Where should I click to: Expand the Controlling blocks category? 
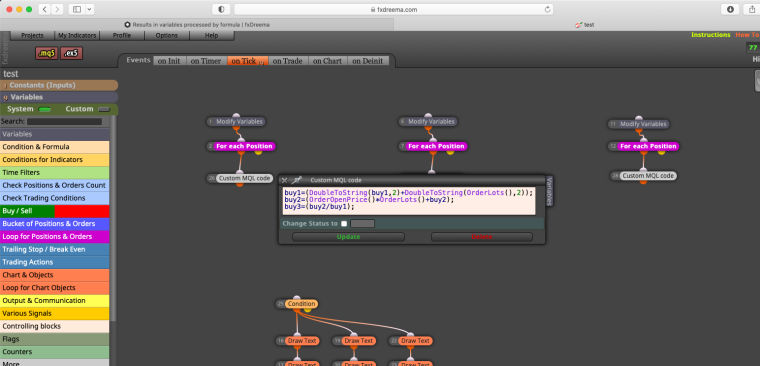(55, 326)
